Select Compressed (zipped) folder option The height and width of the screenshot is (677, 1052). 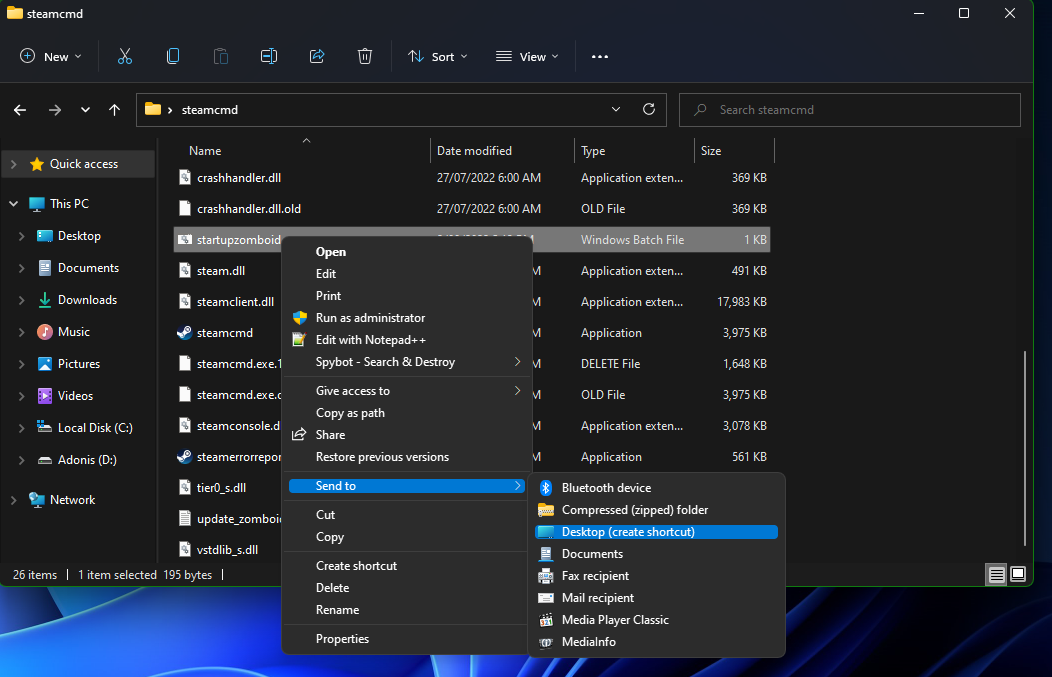pyautogui.click(x=634, y=510)
